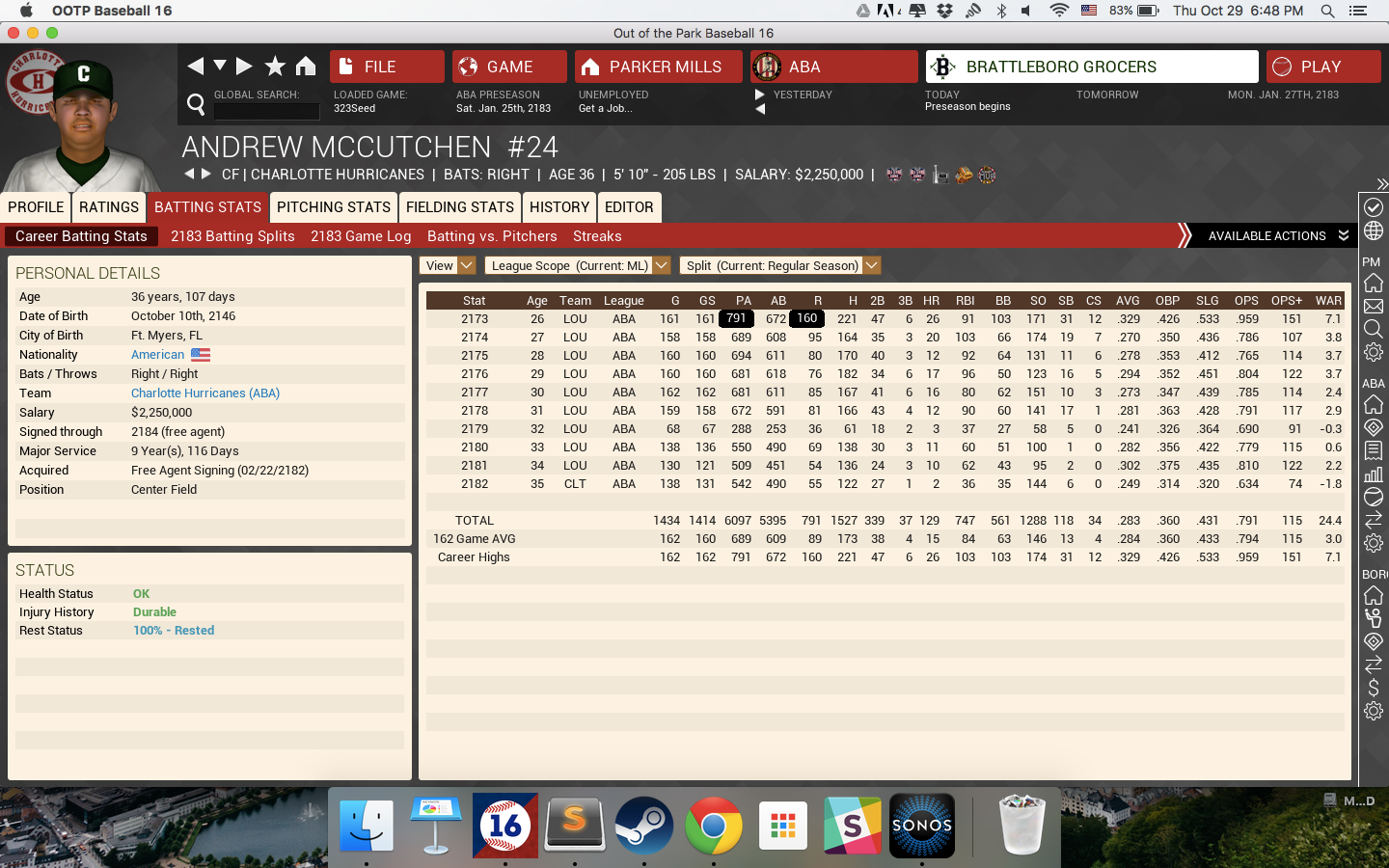Open the PM mail envelope icon
Viewport: 1389px width, 868px height.
pyautogui.click(x=1374, y=307)
